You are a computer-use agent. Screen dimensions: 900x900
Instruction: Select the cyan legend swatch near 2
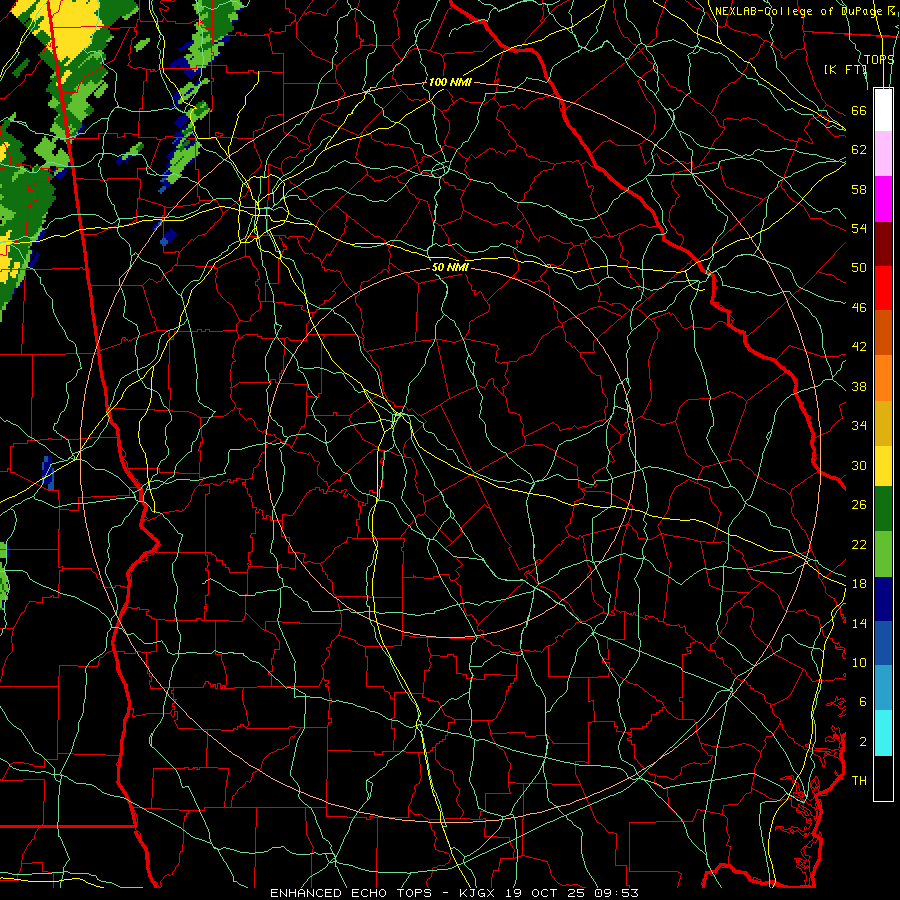pos(883,733)
